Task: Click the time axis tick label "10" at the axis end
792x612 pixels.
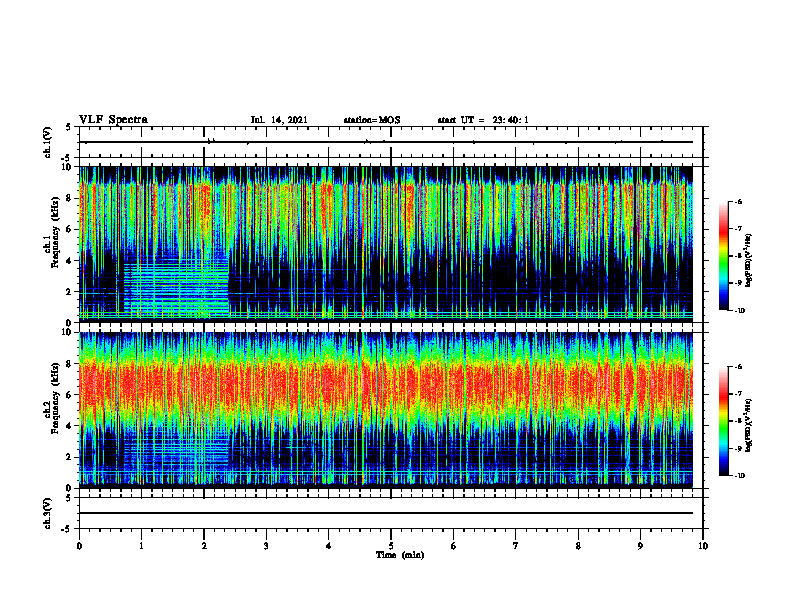Action: (x=703, y=546)
